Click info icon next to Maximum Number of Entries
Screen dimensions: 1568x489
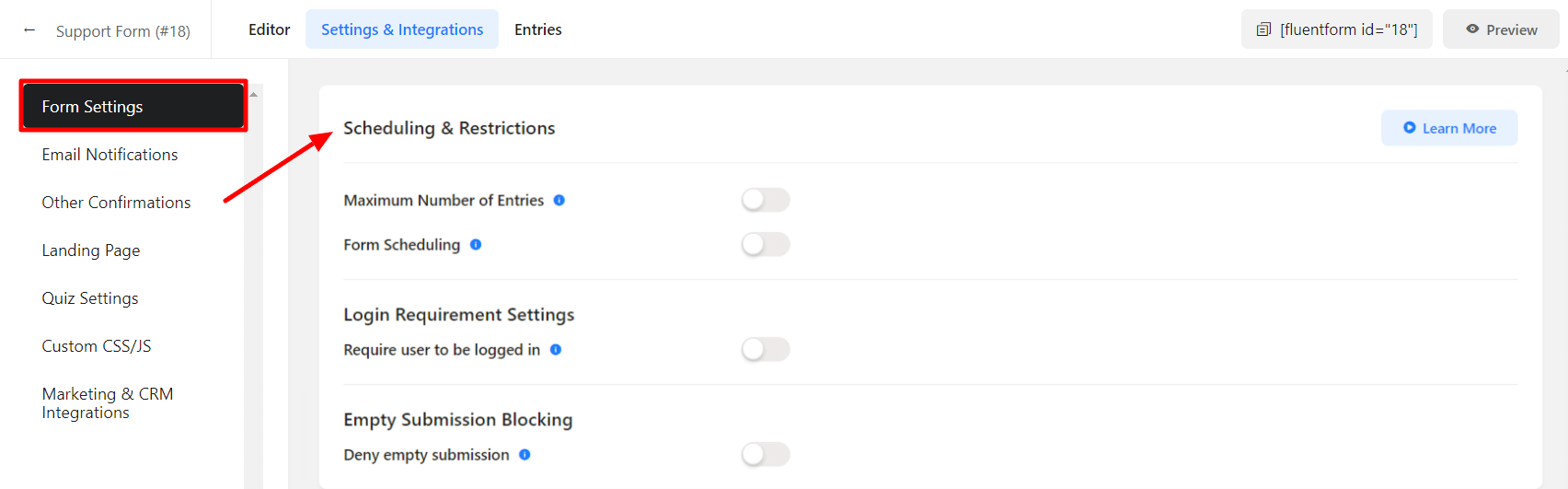click(x=559, y=200)
